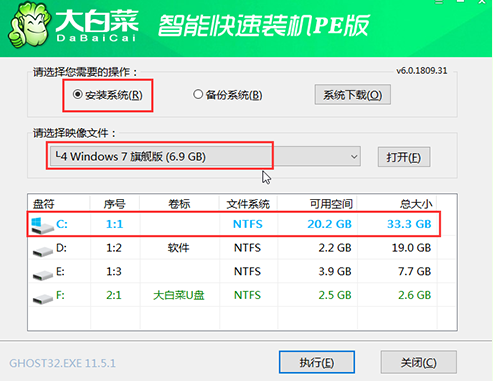The image size is (493, 385).
Task: Click the Windows drive icon for C:
Action: (x=42, y=225)
